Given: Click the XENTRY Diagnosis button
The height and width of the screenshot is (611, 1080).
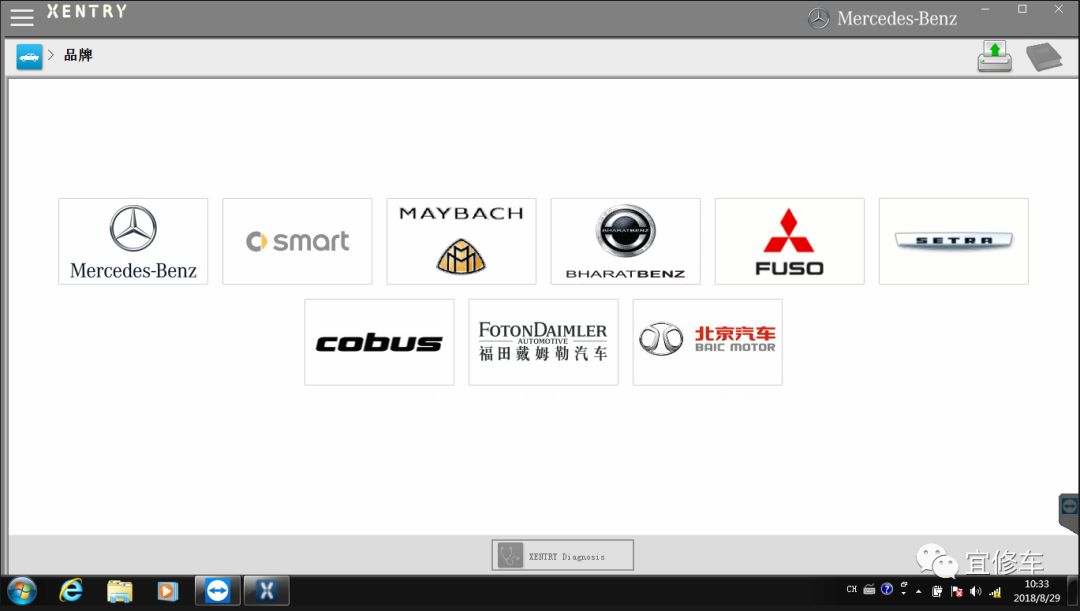Looking at the screenshot, I should click(x=563, y=555).
